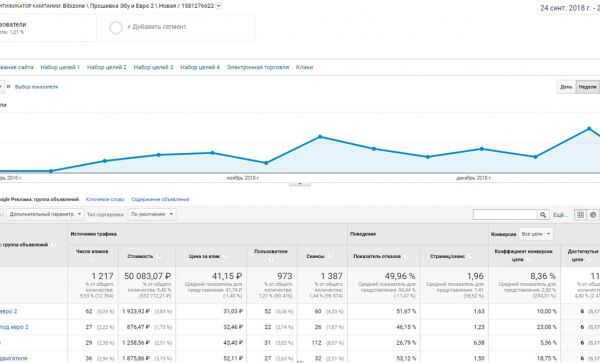This screenshot has height=363, width=600.
Task: Sort by 'Страниц/сеанс' column
Action: point(447,256)
